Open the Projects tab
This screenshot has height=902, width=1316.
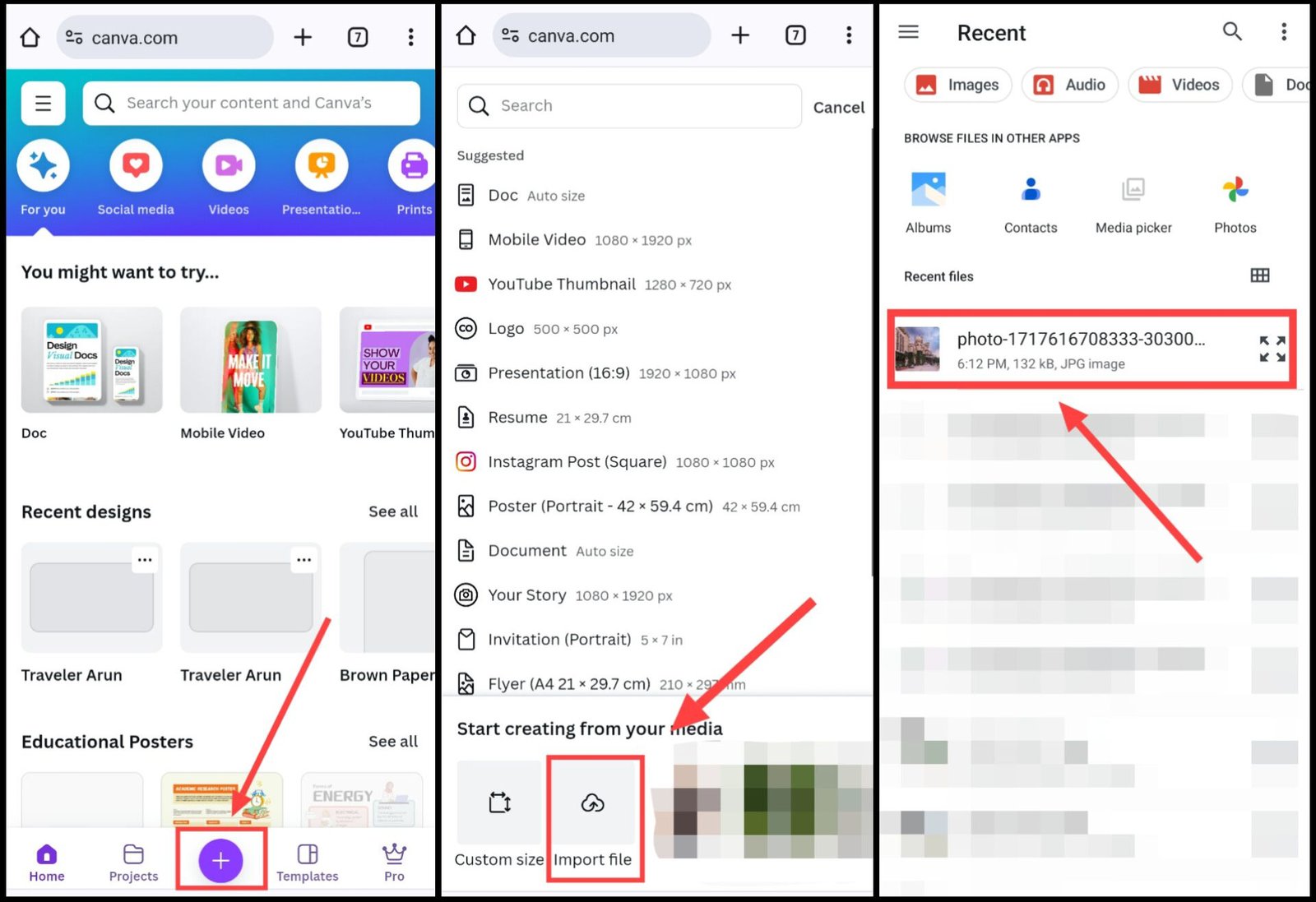(133, 863)
